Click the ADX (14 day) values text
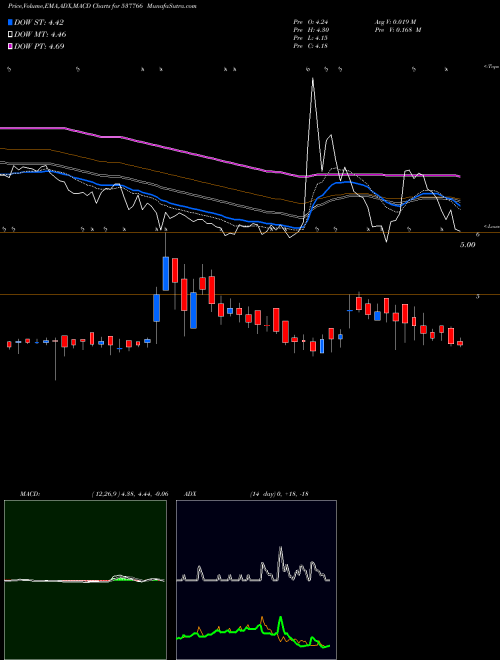The width and height of the screenshot is (500, 660). 279,494
